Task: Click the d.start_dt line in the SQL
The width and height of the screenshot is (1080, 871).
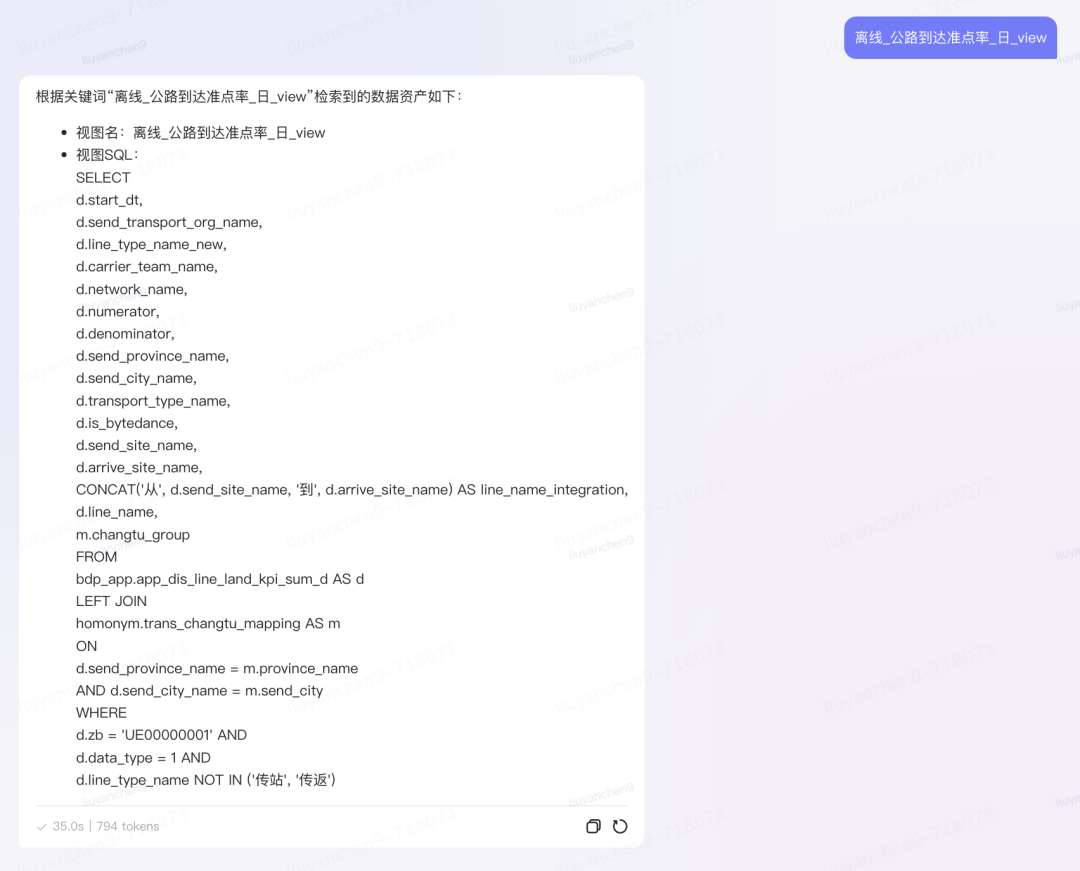Action: [x=109, y=200]
